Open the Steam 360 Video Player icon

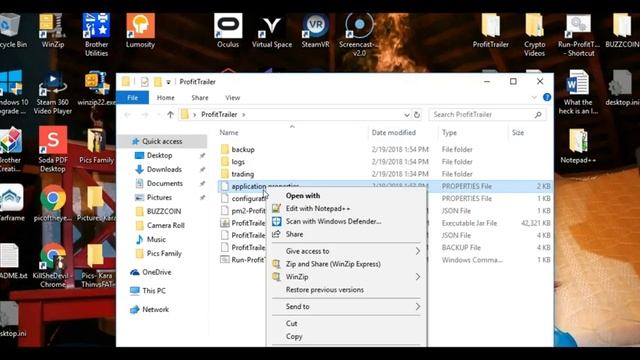pos(53,93)
